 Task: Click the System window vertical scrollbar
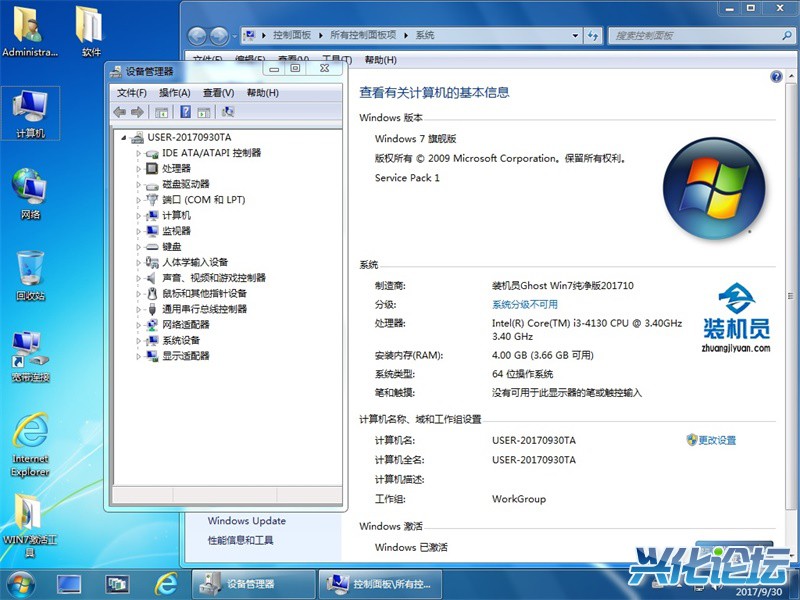click(x=791, y=296)
